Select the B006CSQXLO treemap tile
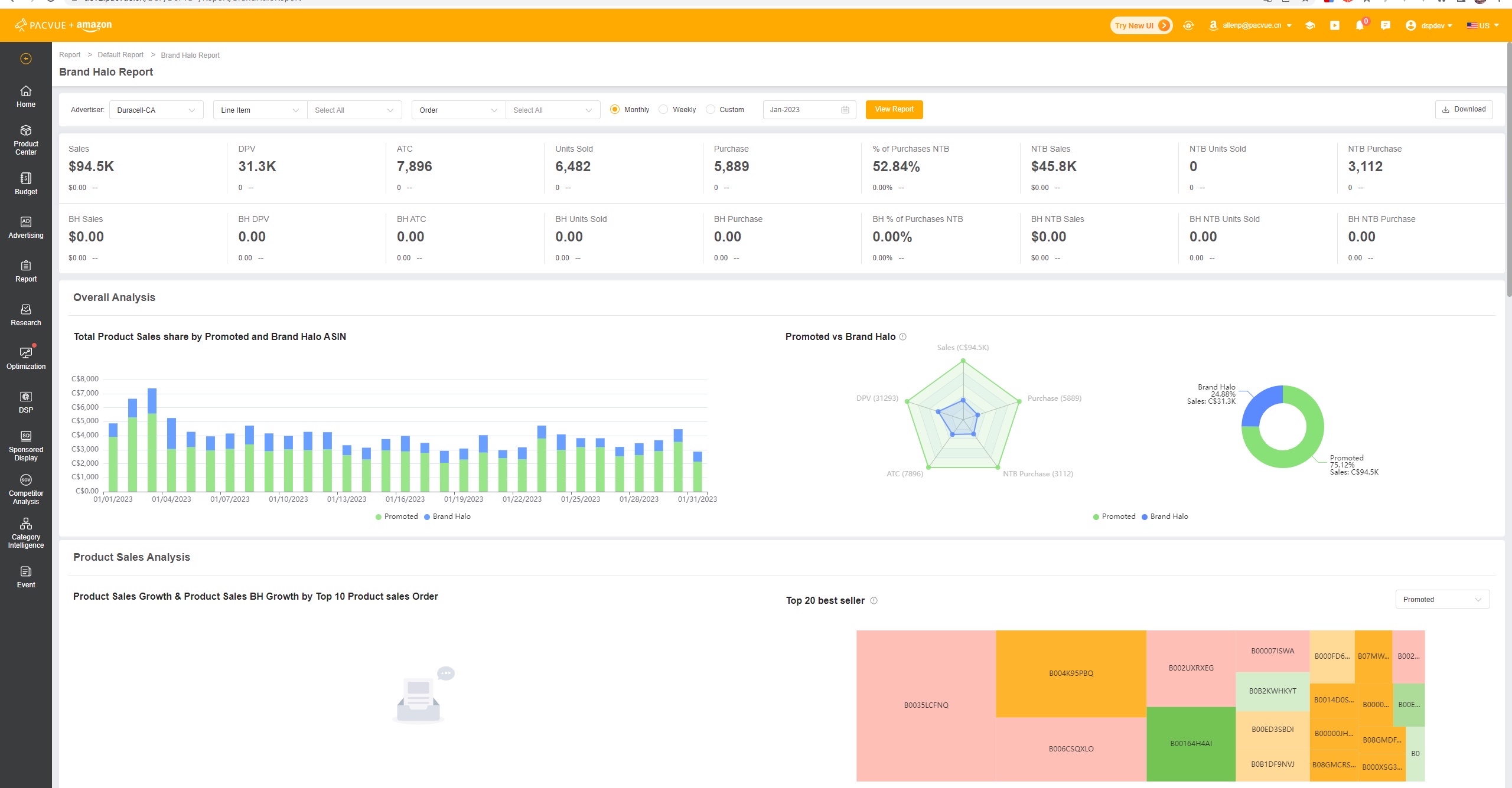 (x=1071, y=749)
